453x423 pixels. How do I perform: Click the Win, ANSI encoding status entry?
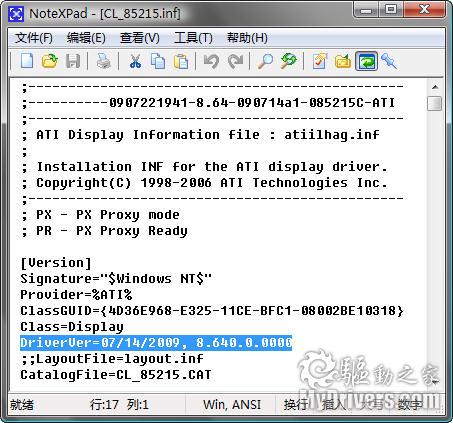click(x=232, y=405)
